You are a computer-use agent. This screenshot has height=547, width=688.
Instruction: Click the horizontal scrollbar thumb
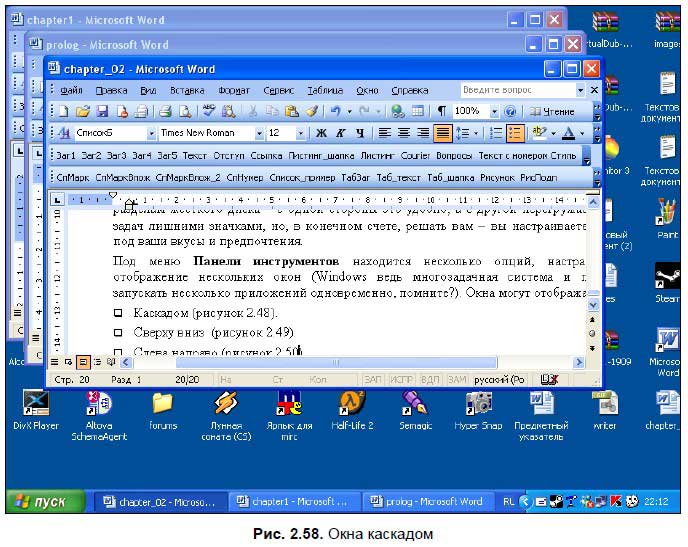tap(337, 362)
